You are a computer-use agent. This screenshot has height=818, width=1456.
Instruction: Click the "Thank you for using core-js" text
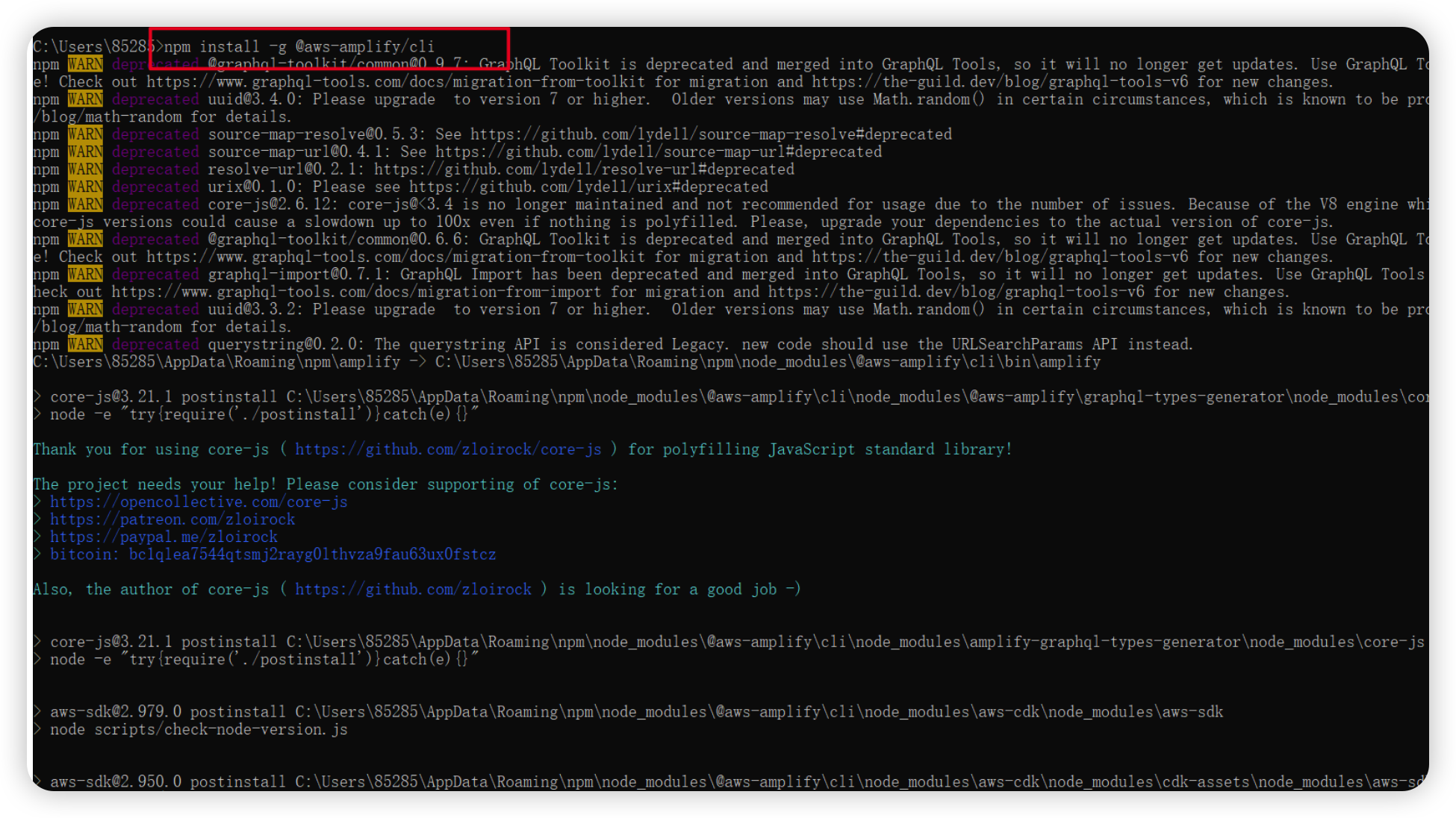pos(151,449)
